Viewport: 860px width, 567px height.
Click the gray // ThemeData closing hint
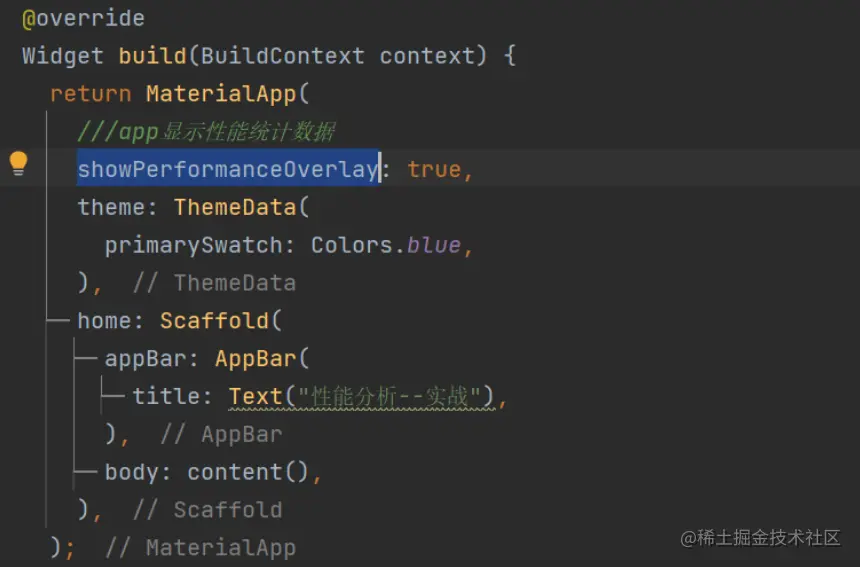point(214,283)
